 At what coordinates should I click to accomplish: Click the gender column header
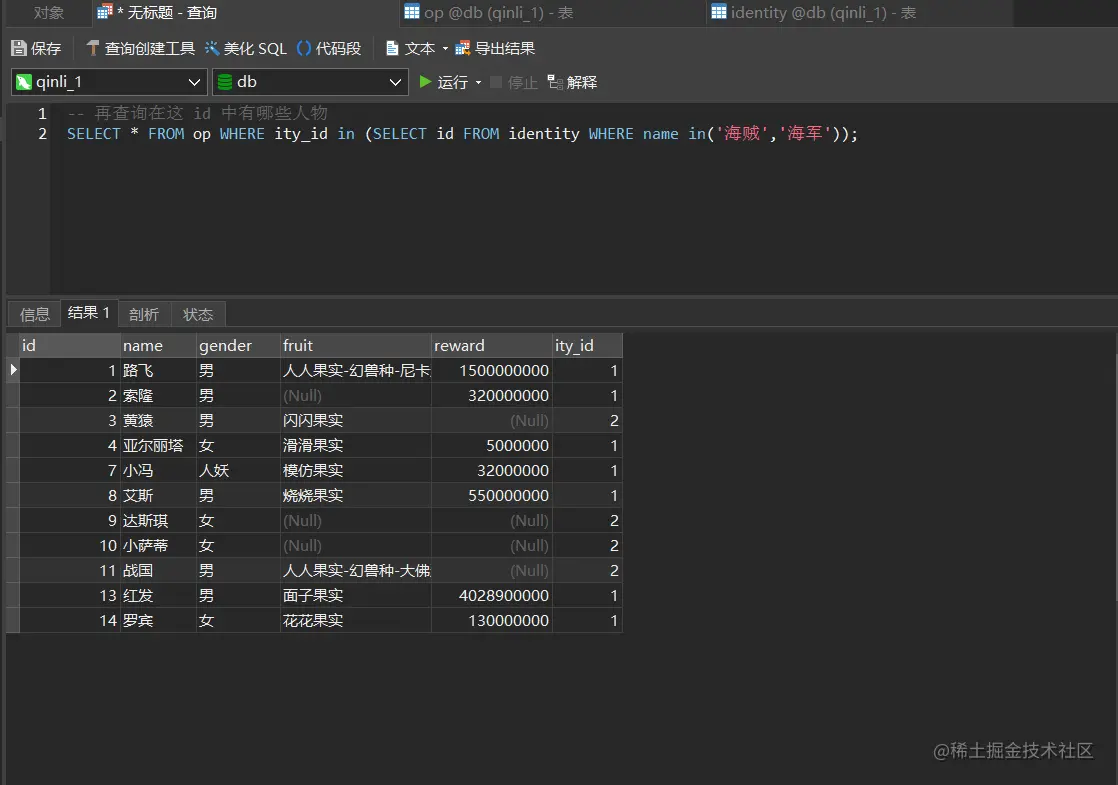[238, 346]
